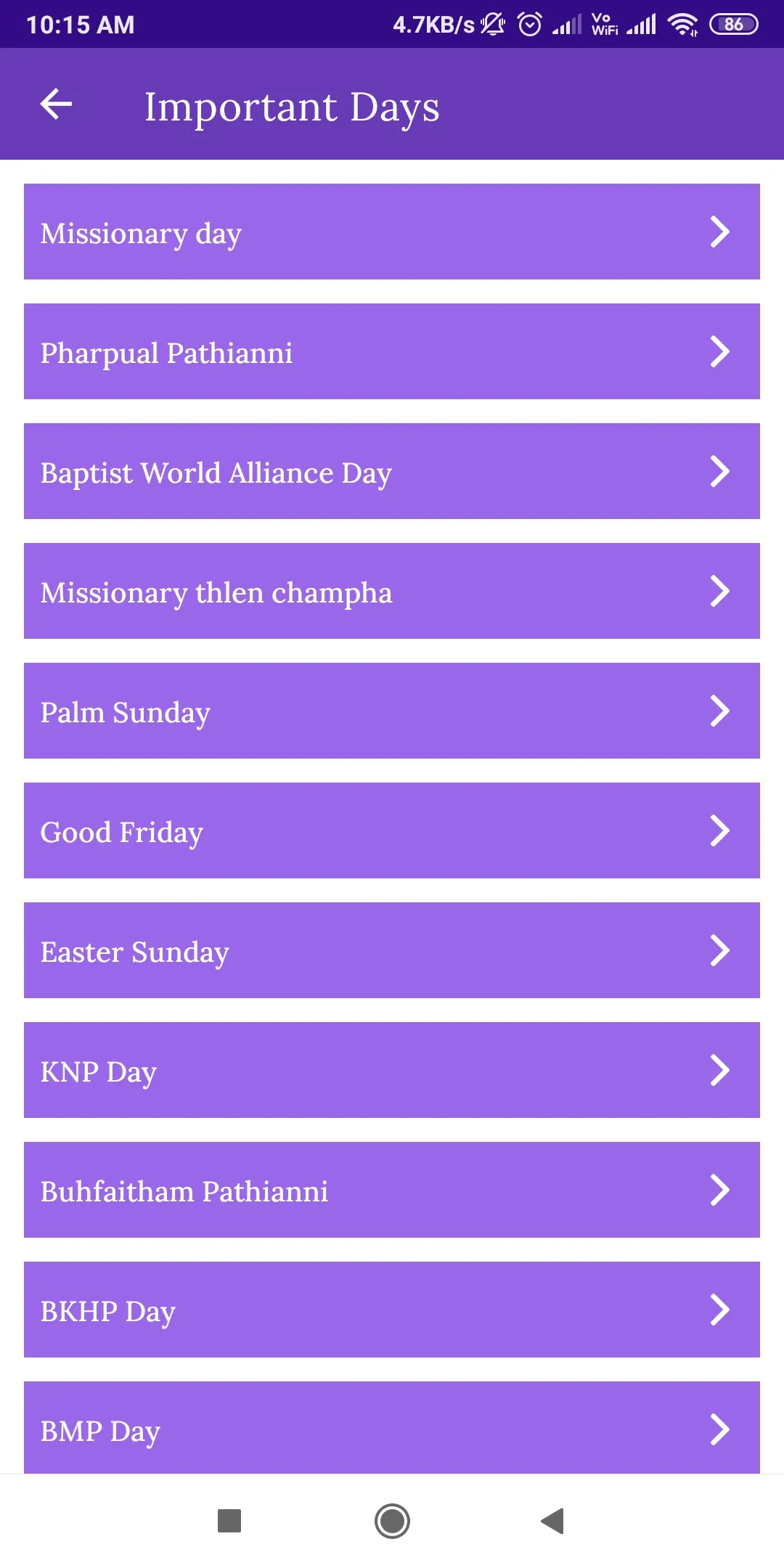Tap the Important Days page title

[x=292, y=107]
